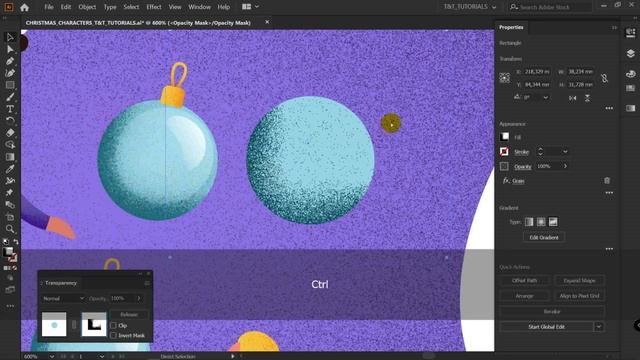640x360 pixels.
Task: Click the Expand Shape button
Action: [x=579, y=280]
